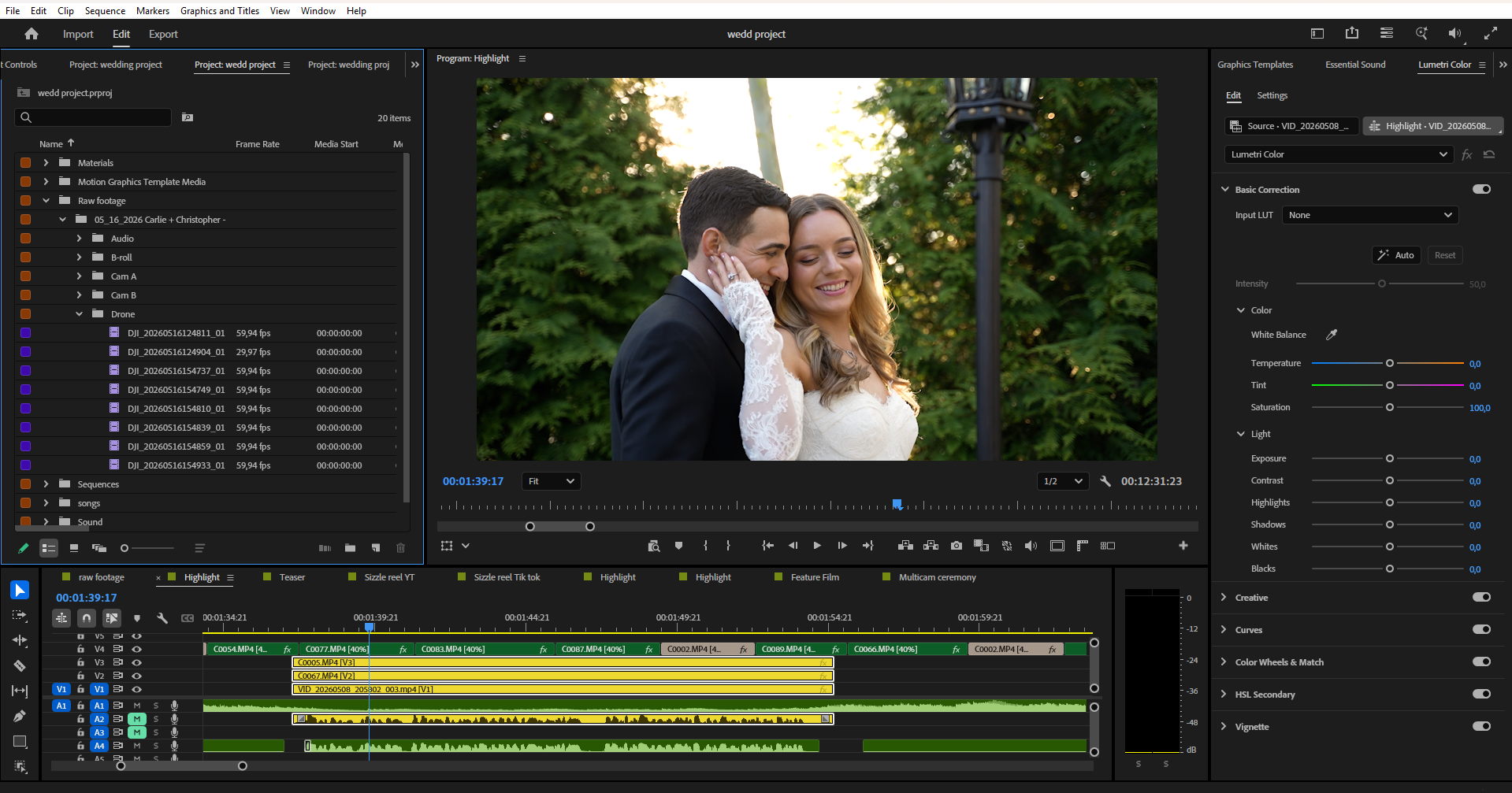Expand the Cam A bin

(79, 276)
